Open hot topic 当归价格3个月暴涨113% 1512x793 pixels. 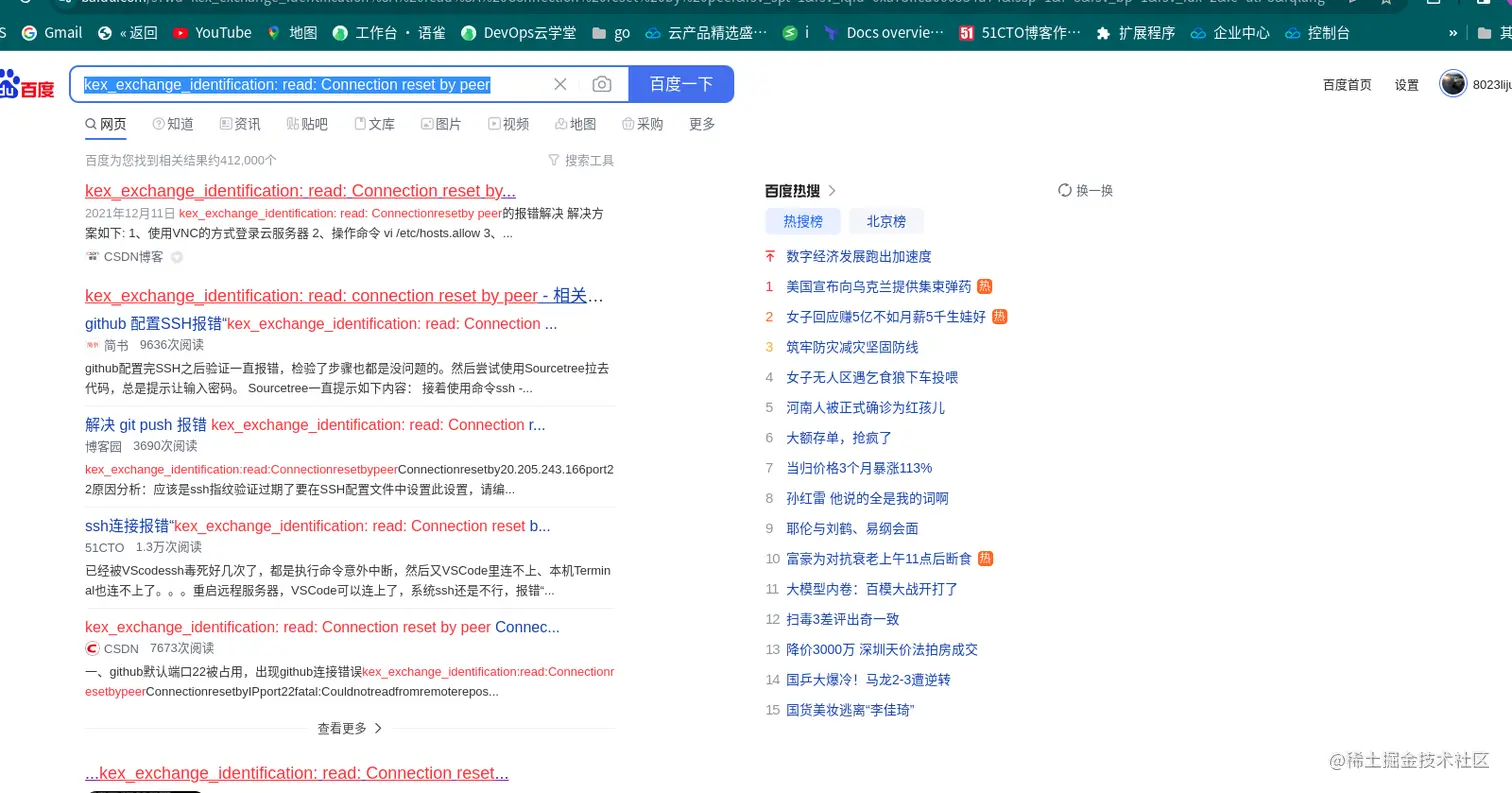(859, 468)
